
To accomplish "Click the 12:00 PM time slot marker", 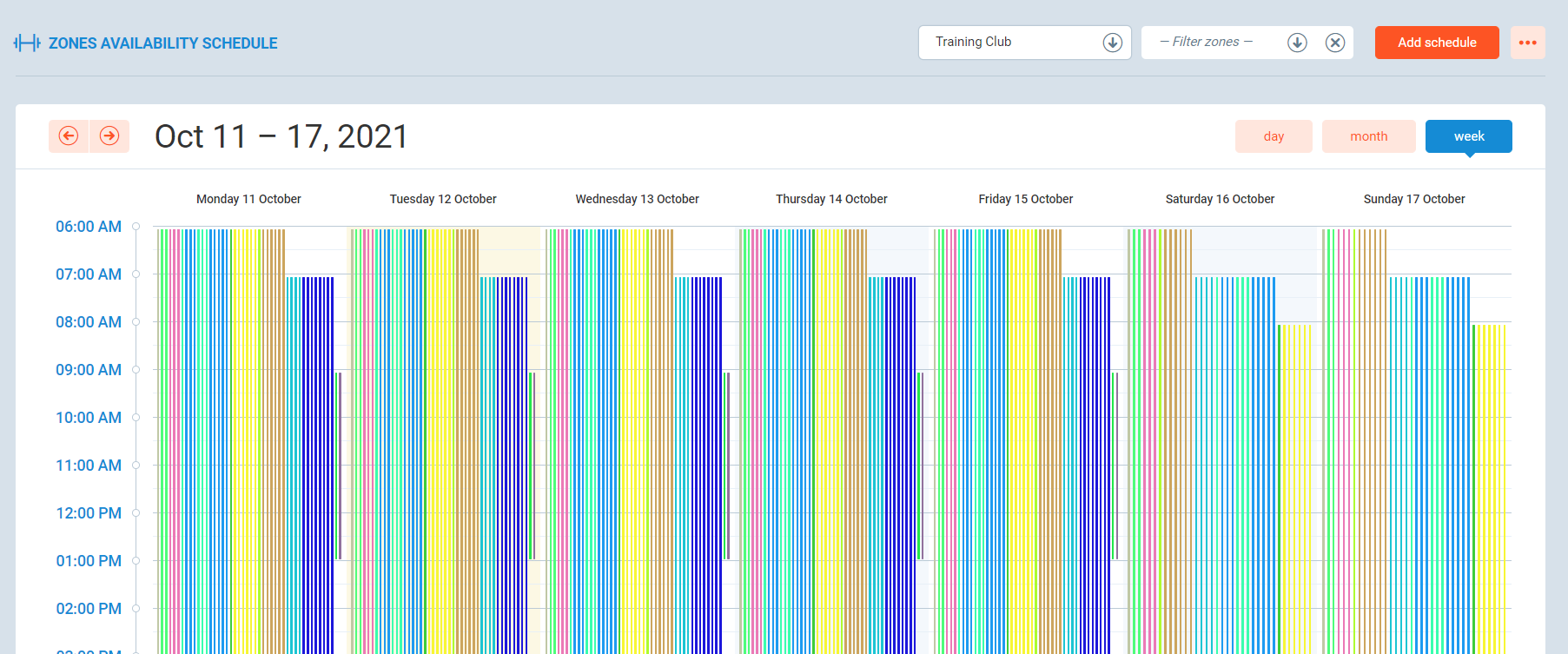I will [136, 513].
